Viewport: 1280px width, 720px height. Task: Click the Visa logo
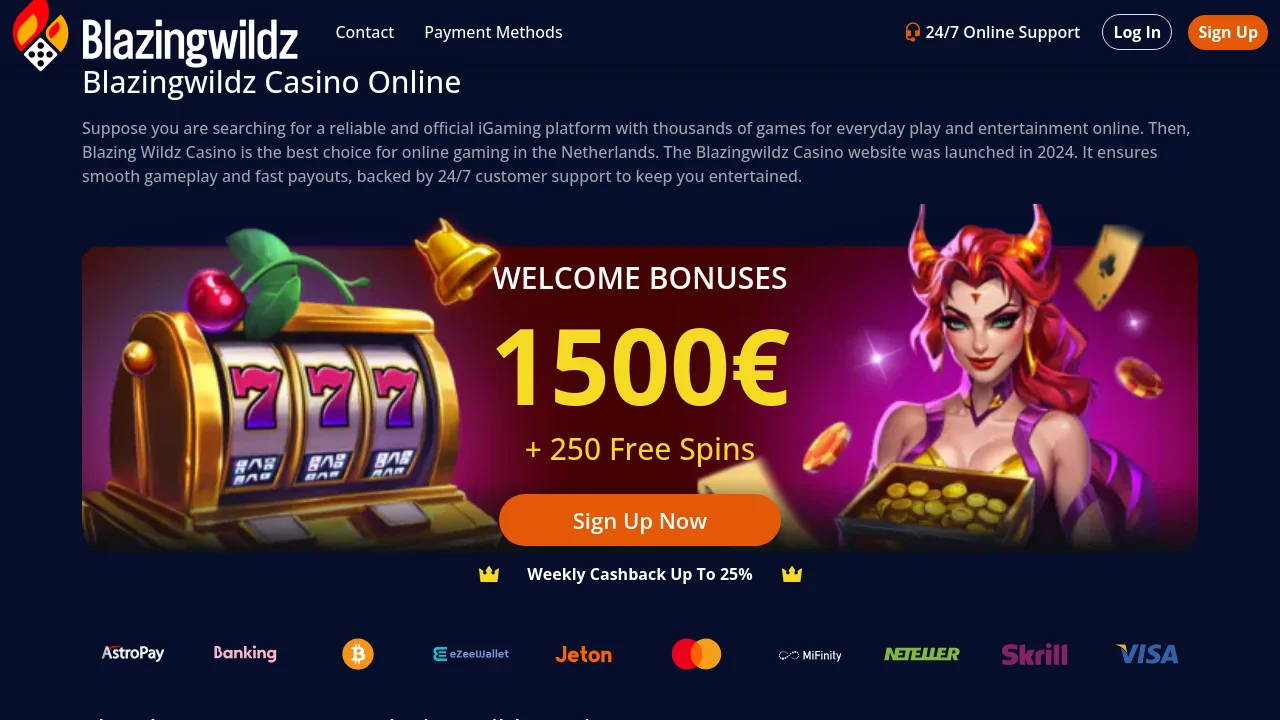[x=1147, y=654]
